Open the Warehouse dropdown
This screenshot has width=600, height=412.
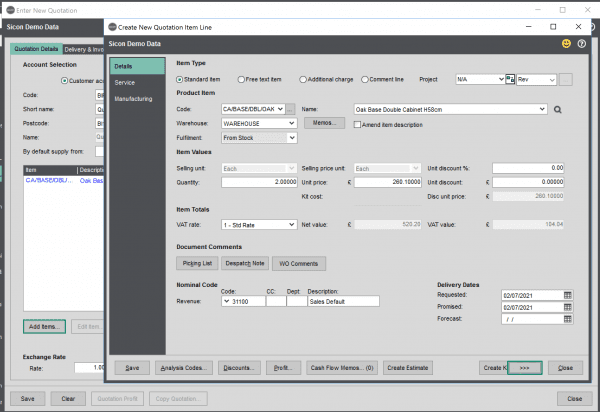292,123
